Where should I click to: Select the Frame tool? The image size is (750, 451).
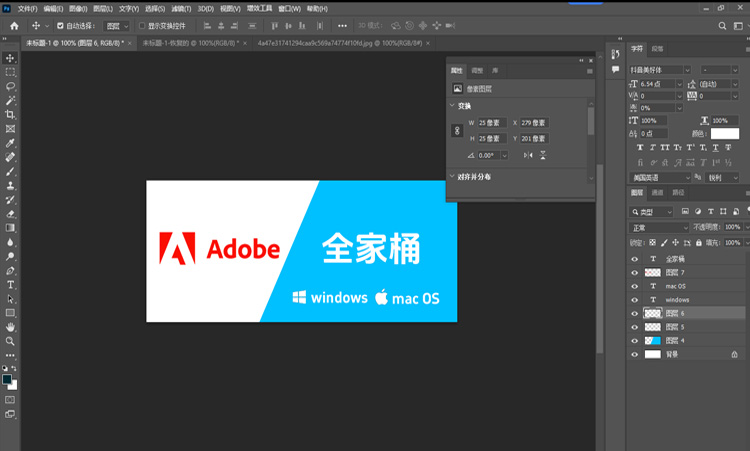click(10, 129)
